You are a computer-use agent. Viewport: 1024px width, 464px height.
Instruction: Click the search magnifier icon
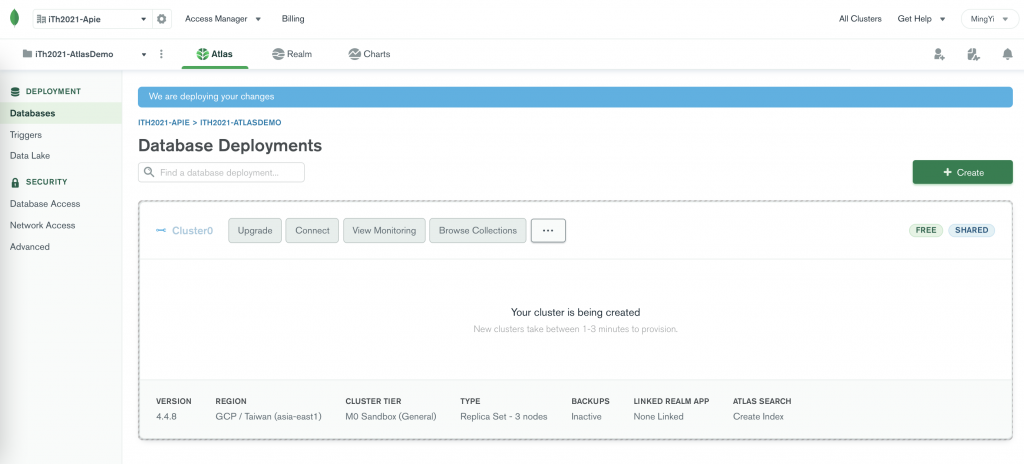149,173
